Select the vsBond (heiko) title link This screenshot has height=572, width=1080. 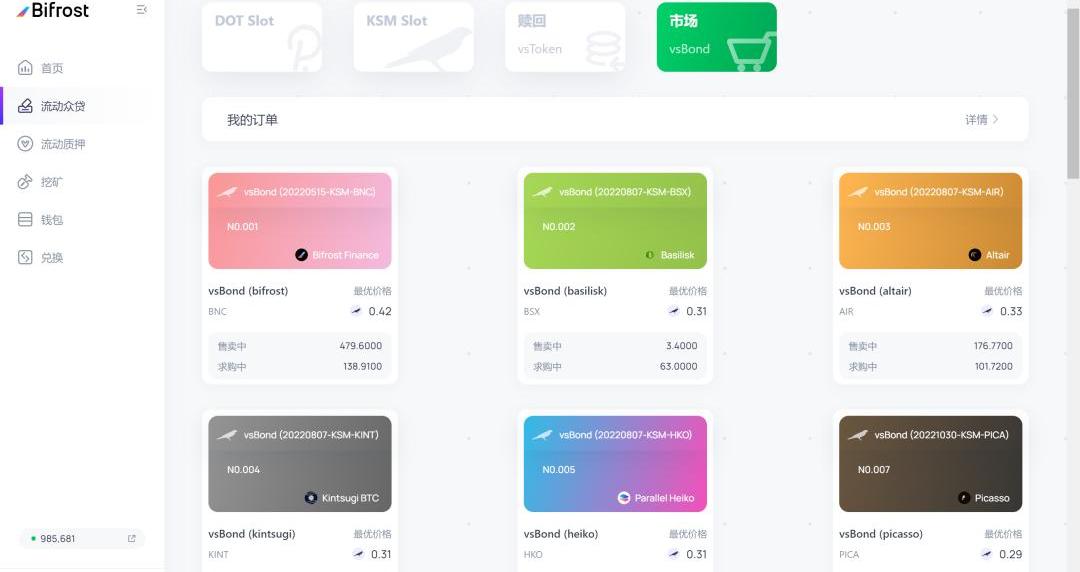560,534
